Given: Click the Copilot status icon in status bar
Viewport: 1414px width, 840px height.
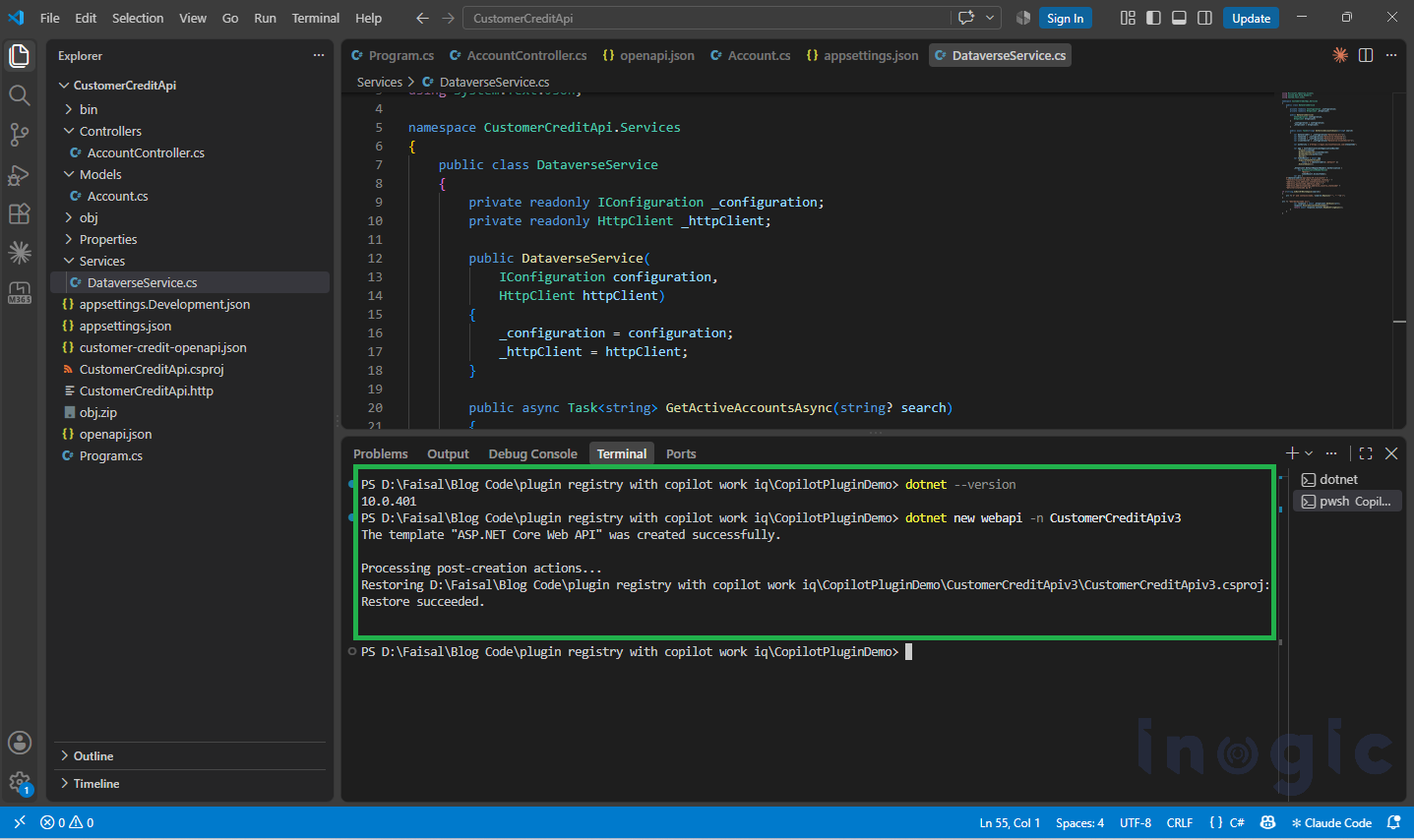Looking at the screenshot, I should 1268,822.
